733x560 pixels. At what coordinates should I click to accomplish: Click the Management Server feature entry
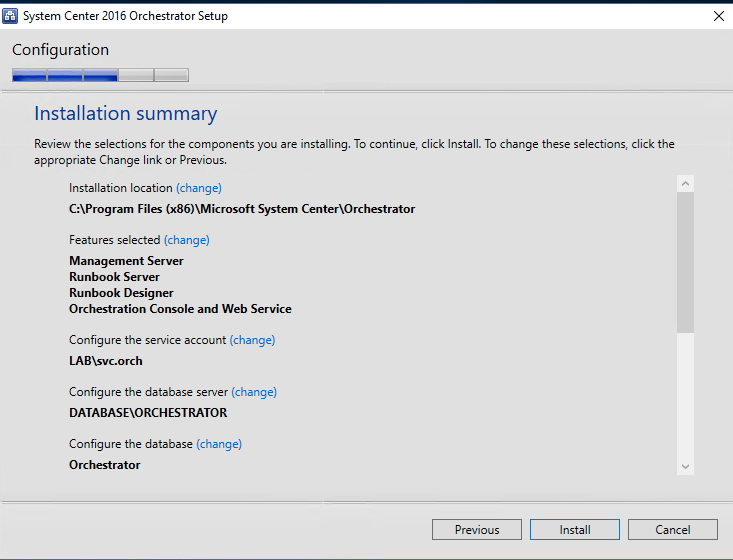pyautogui.click(x=126, y=261)
